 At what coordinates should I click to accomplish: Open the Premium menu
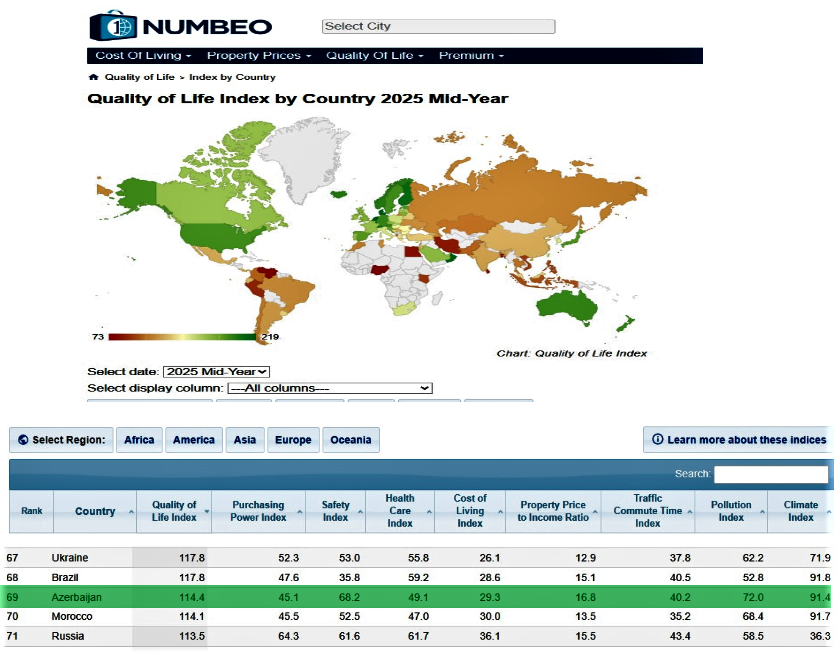[471, 56]
